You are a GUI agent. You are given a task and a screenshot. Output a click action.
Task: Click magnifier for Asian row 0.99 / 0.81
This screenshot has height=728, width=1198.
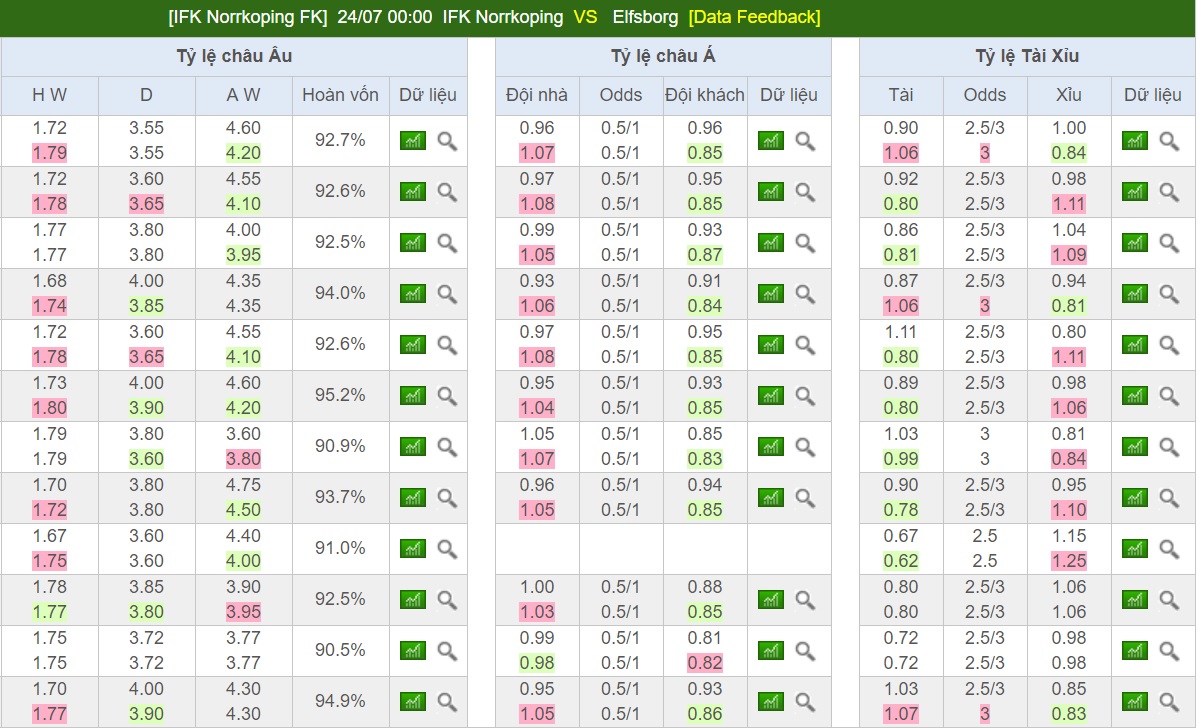[805, 650]
